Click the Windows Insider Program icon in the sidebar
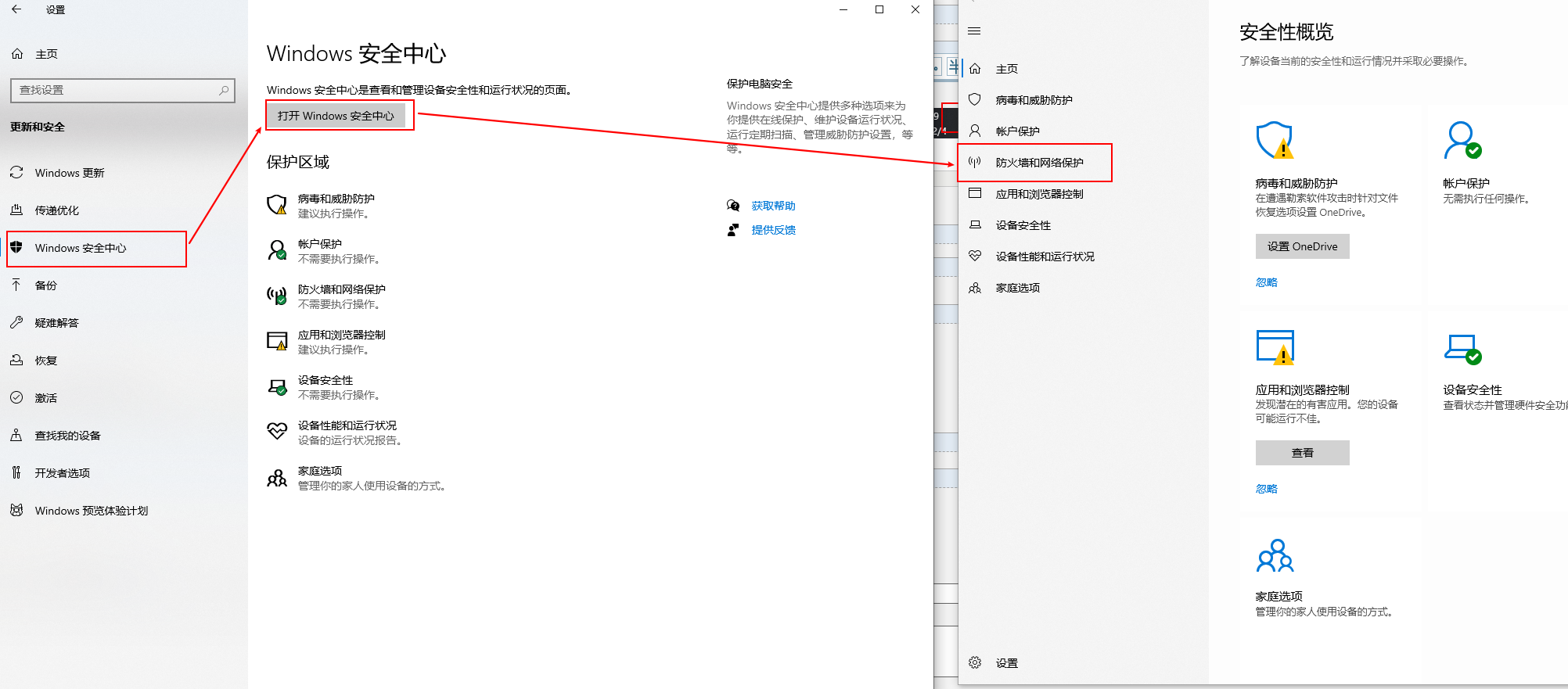 pyautogui.click(x=16, y=510)
